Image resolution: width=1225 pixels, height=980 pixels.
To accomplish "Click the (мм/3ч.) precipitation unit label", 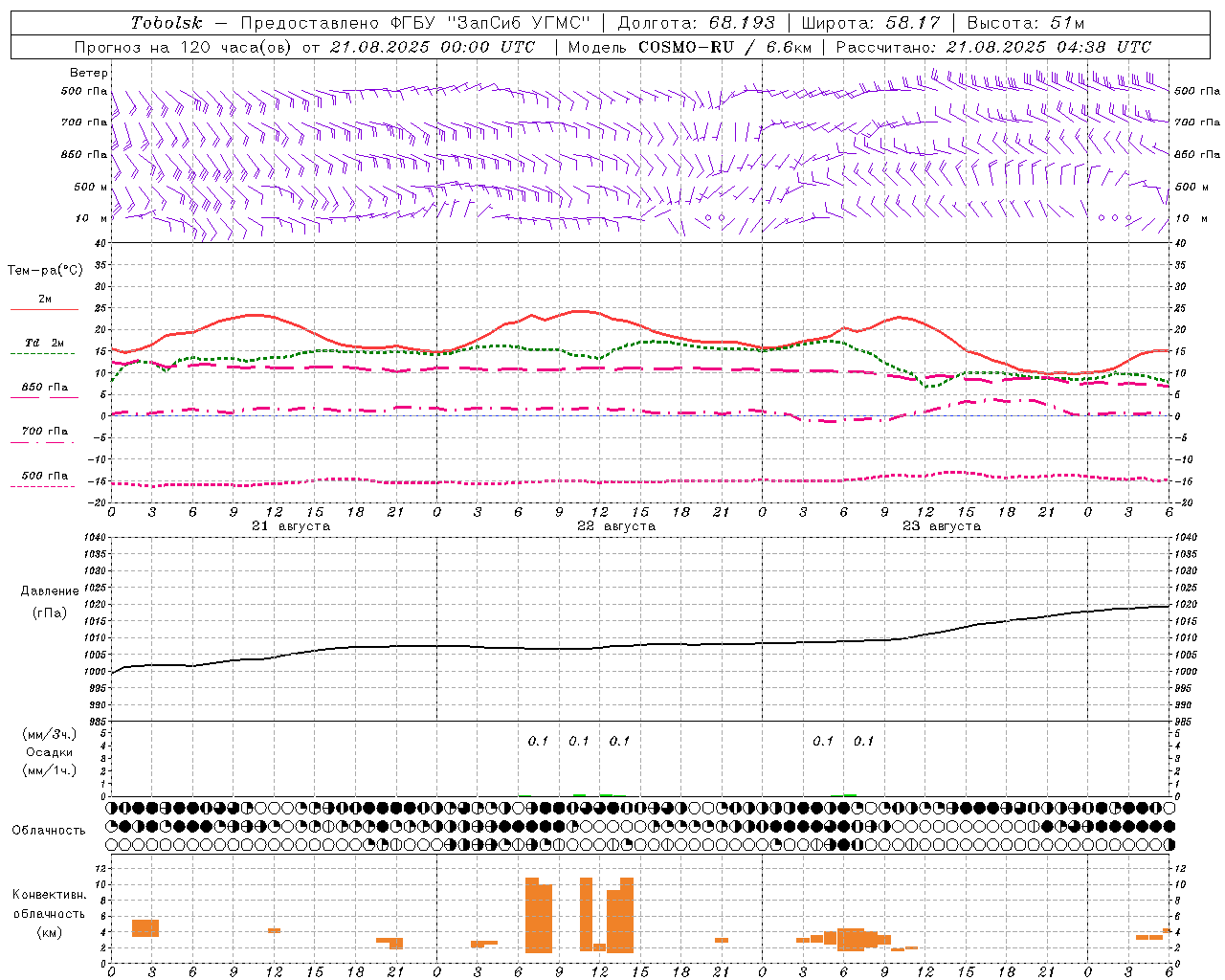I will pyautogui.click(x=50, y=735).
